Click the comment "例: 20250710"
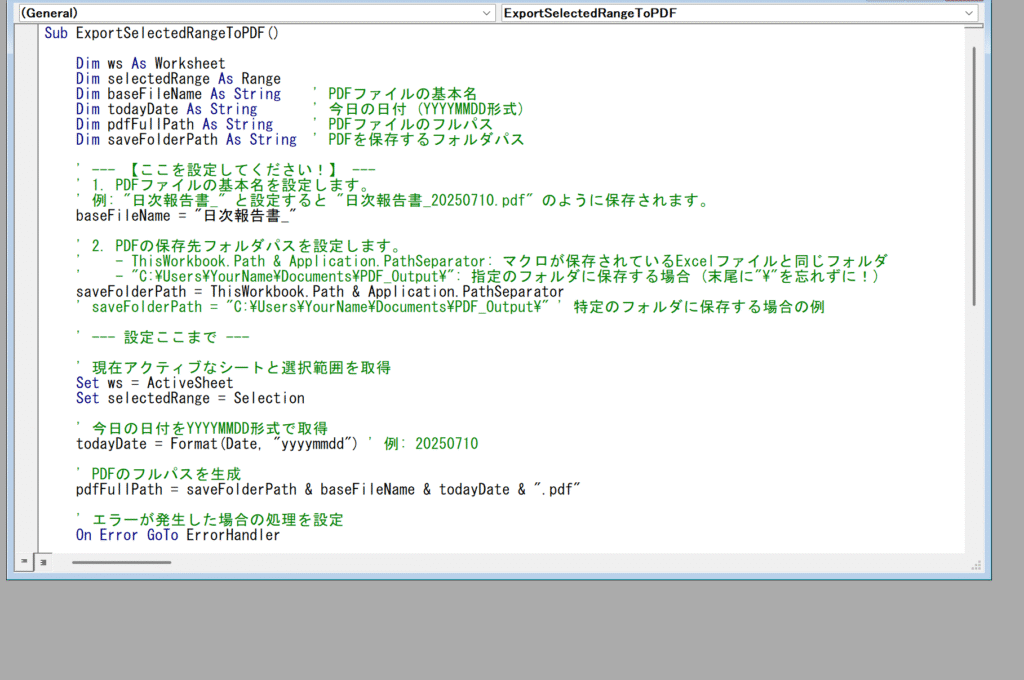The height and width of the screenshot is (680, 1024). pyautogui.click(x=431, y=444)
